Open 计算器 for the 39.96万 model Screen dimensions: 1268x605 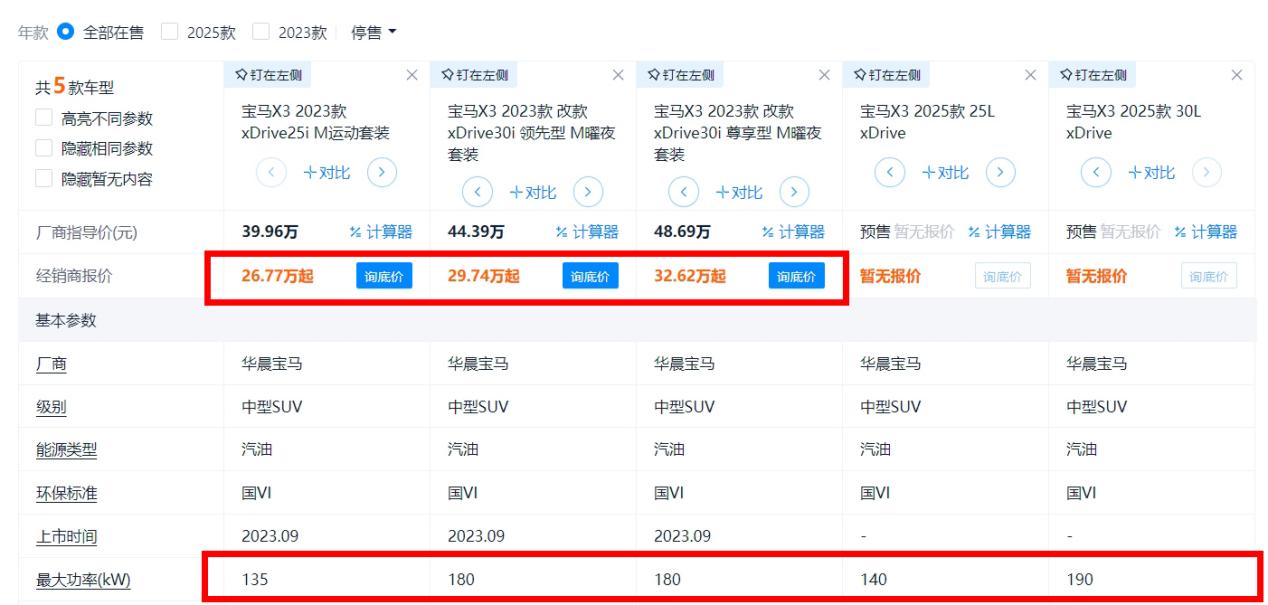click(x=380, y=232)
